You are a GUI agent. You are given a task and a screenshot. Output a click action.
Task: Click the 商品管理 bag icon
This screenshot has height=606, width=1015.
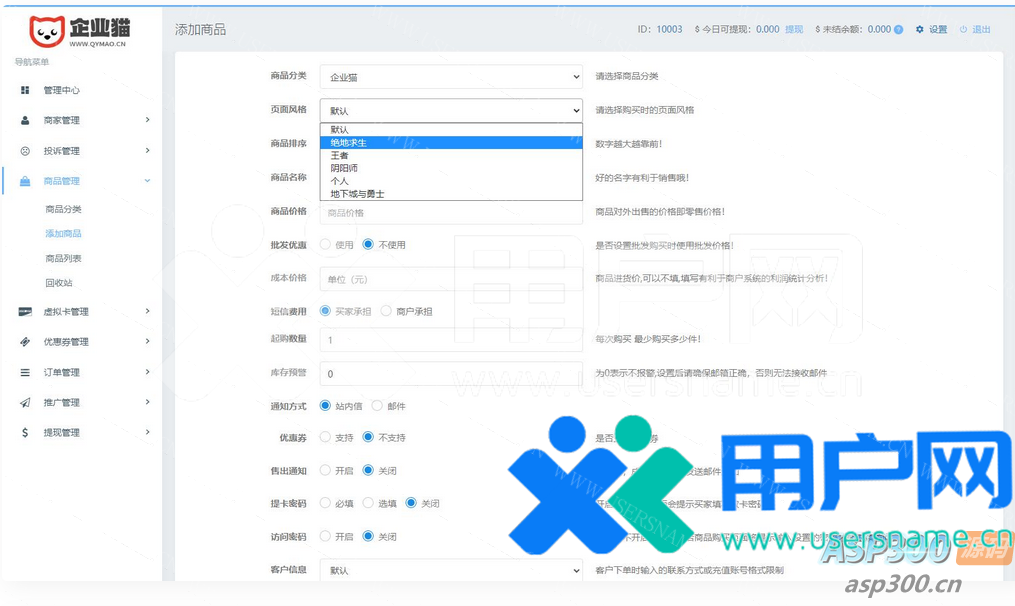coord(25,181)
